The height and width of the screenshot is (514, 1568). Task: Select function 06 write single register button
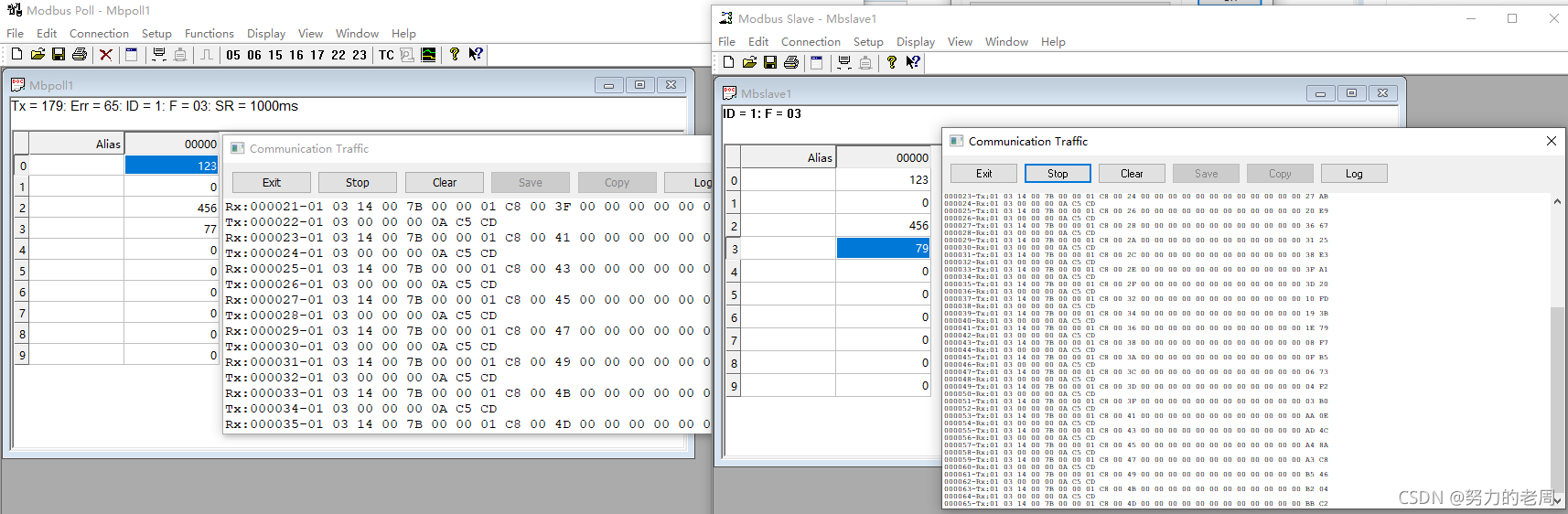[x=254, y=55]
